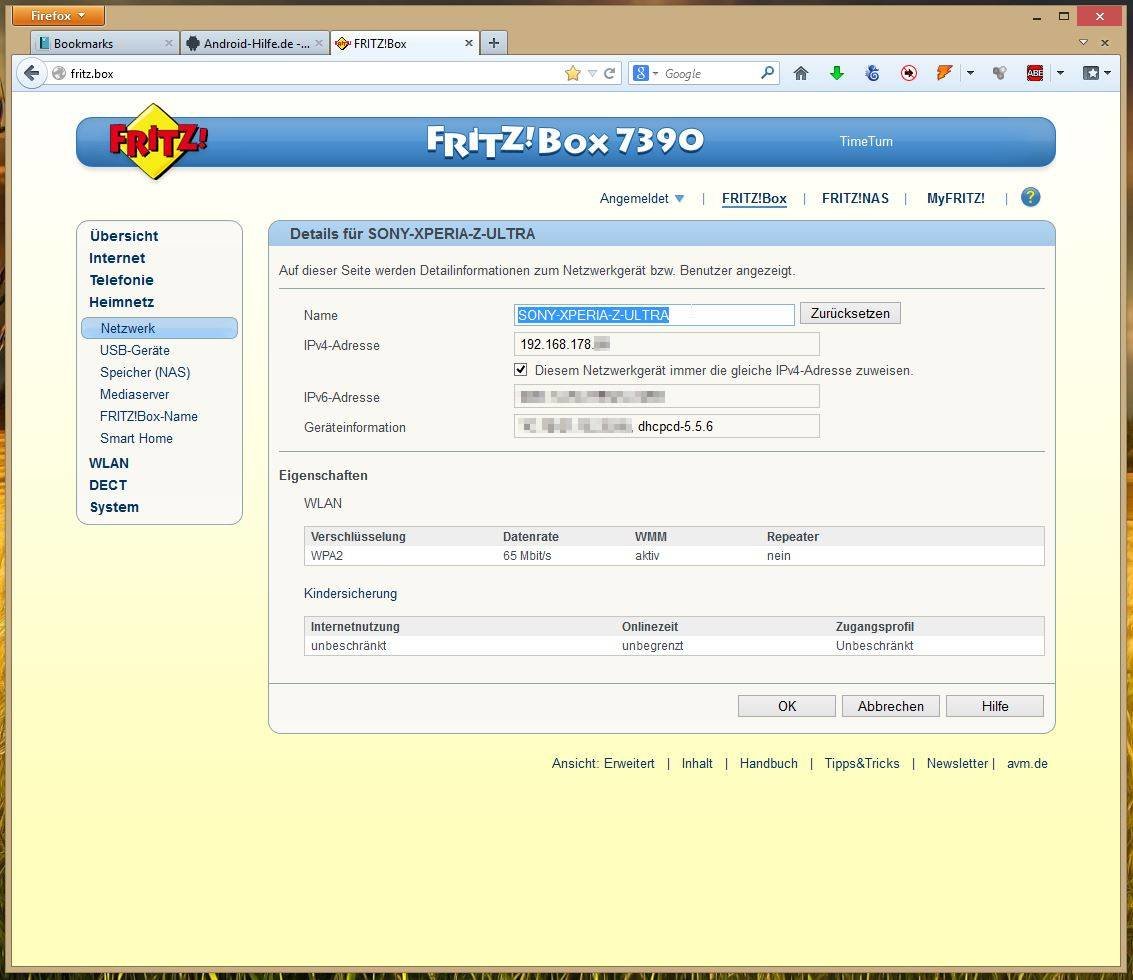Open a new tab with plus button
The width and height of the screenshot is (1133, 980).
click(494, 43)
